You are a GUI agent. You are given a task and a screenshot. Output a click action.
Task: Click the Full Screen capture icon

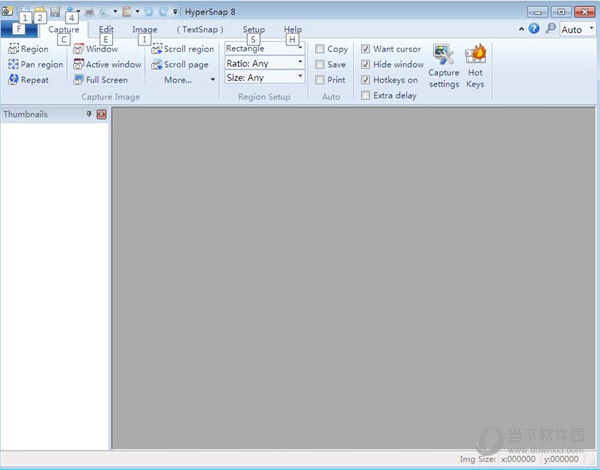click(78, 79)
